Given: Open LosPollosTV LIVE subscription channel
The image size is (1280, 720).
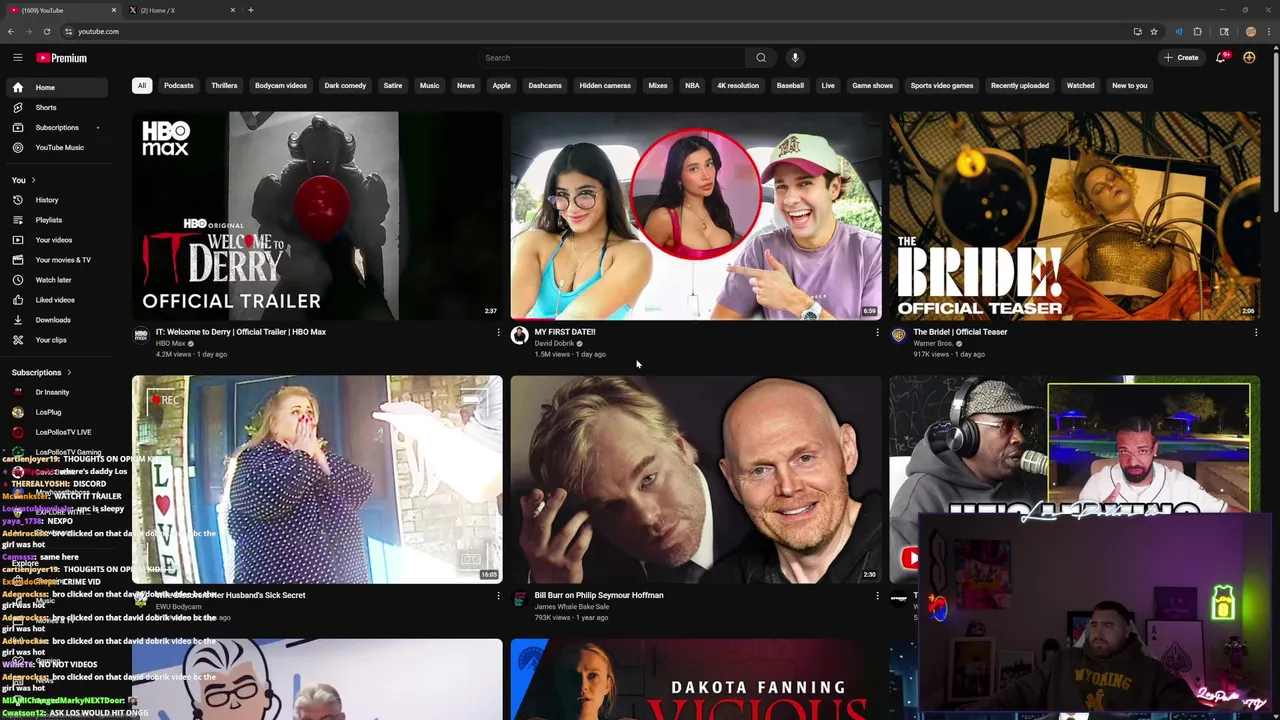Looking at the screenshot, I should click(63, 432).
